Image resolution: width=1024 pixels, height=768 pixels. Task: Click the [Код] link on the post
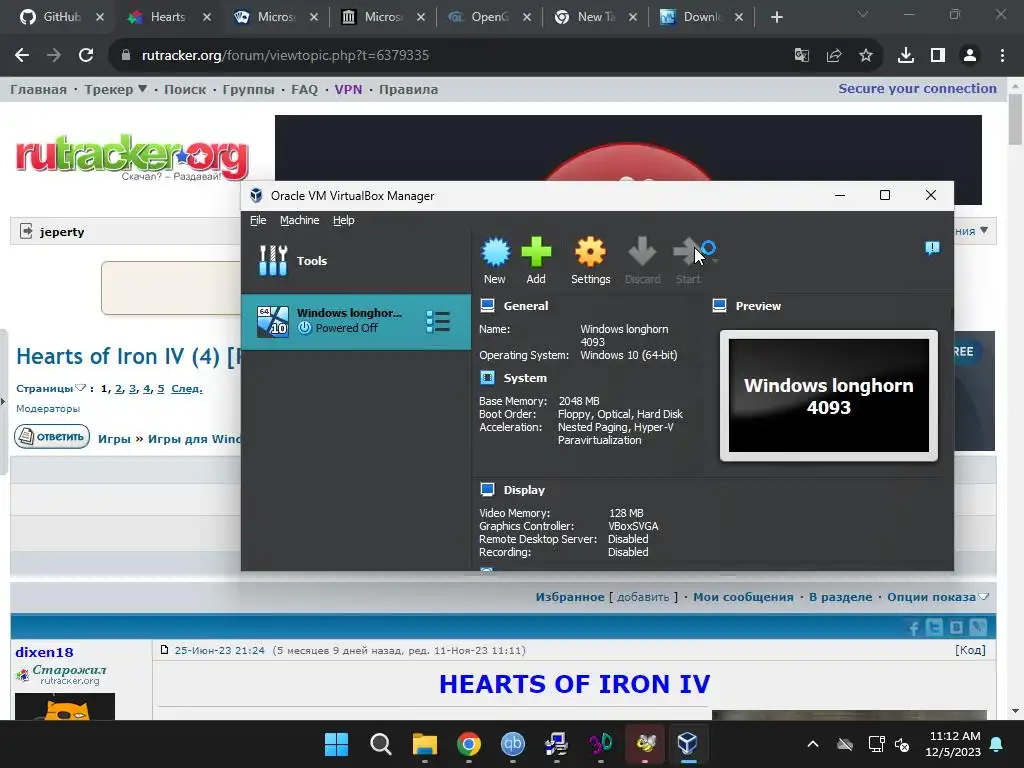(x=970, y=650)
